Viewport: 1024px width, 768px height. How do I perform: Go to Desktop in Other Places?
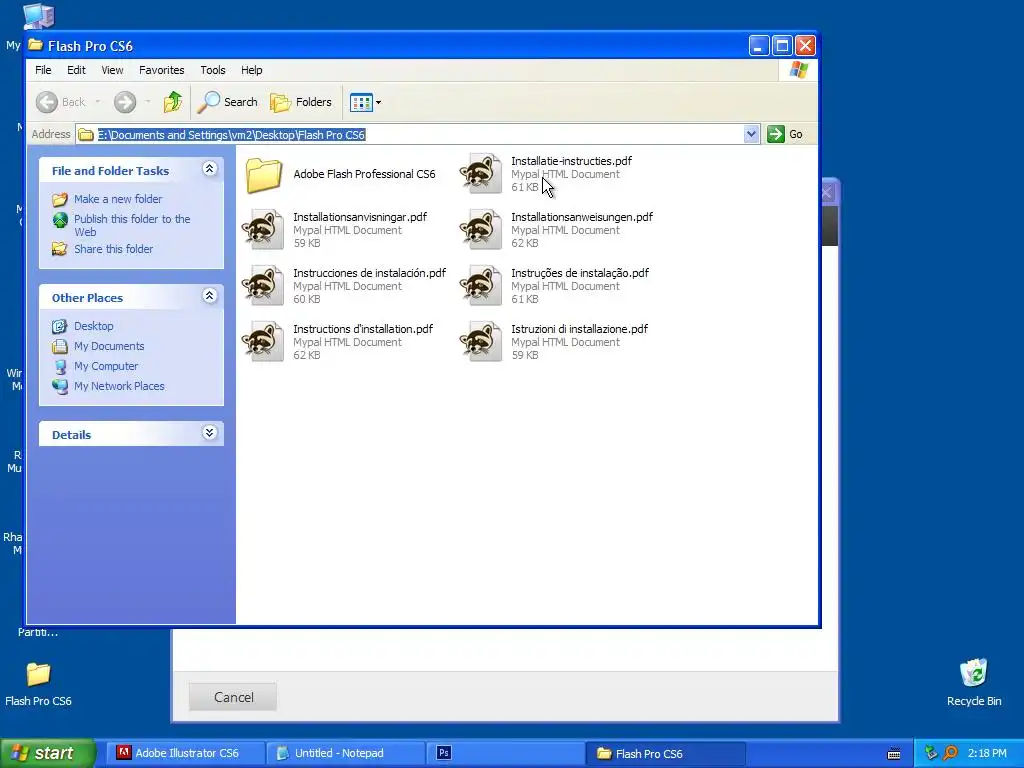[93, 326]
